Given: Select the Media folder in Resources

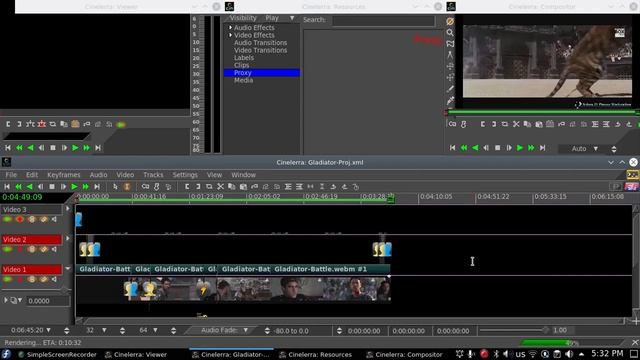Looking at the screenshot, I should coord(243,80).
